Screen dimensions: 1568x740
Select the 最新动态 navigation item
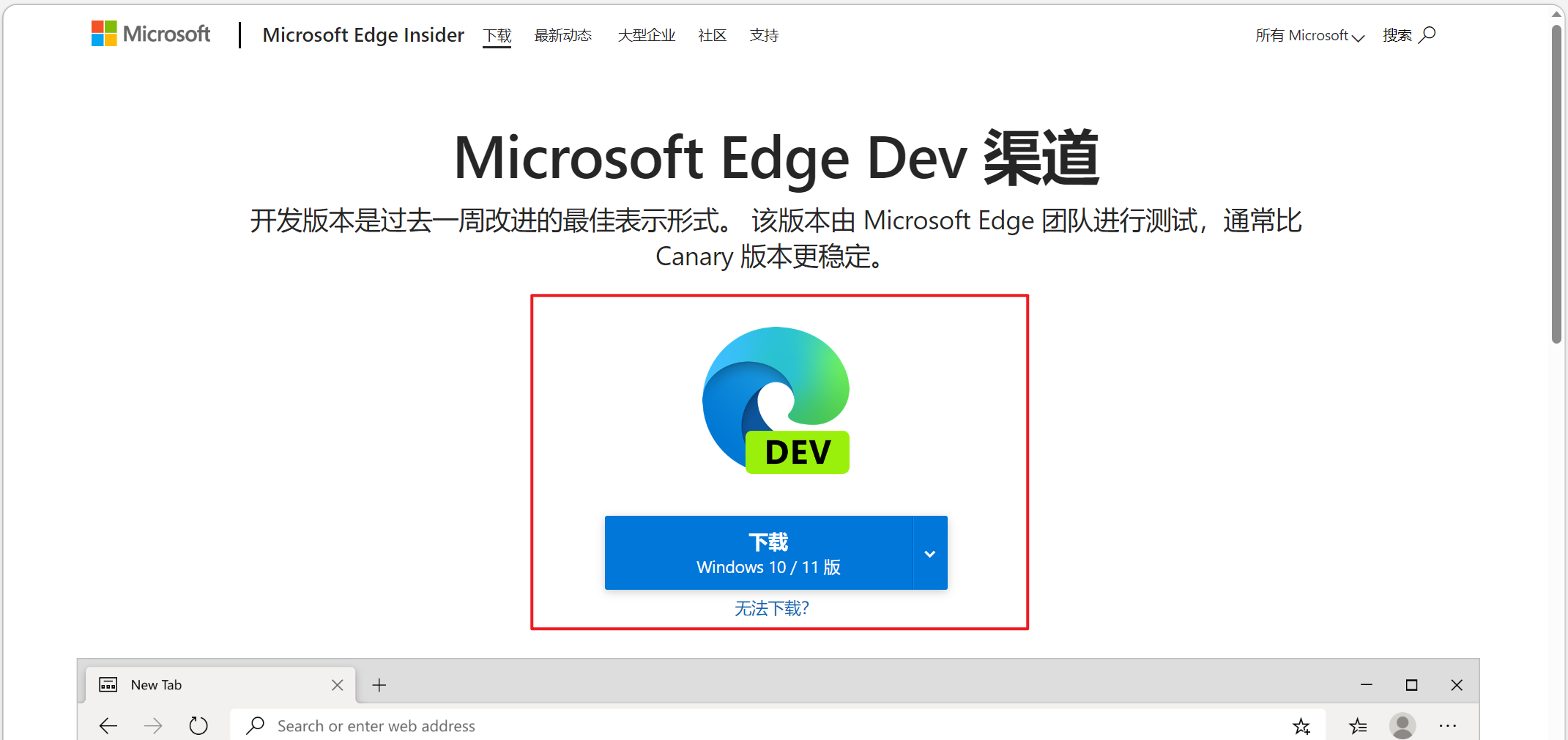coord(562,34)
